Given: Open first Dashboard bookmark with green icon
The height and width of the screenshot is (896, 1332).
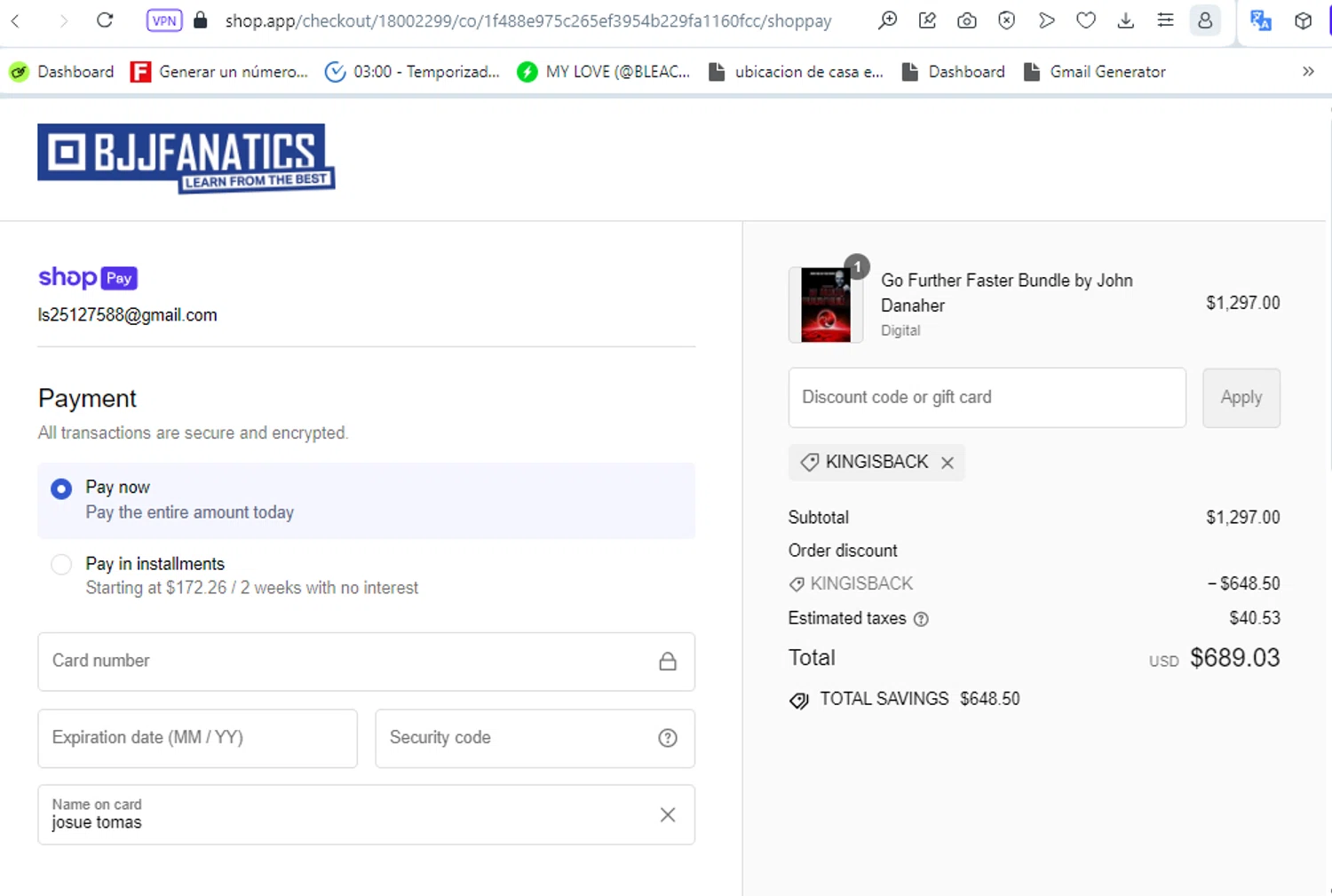Looking at the screenshot, I should click(x=61, y=72).
